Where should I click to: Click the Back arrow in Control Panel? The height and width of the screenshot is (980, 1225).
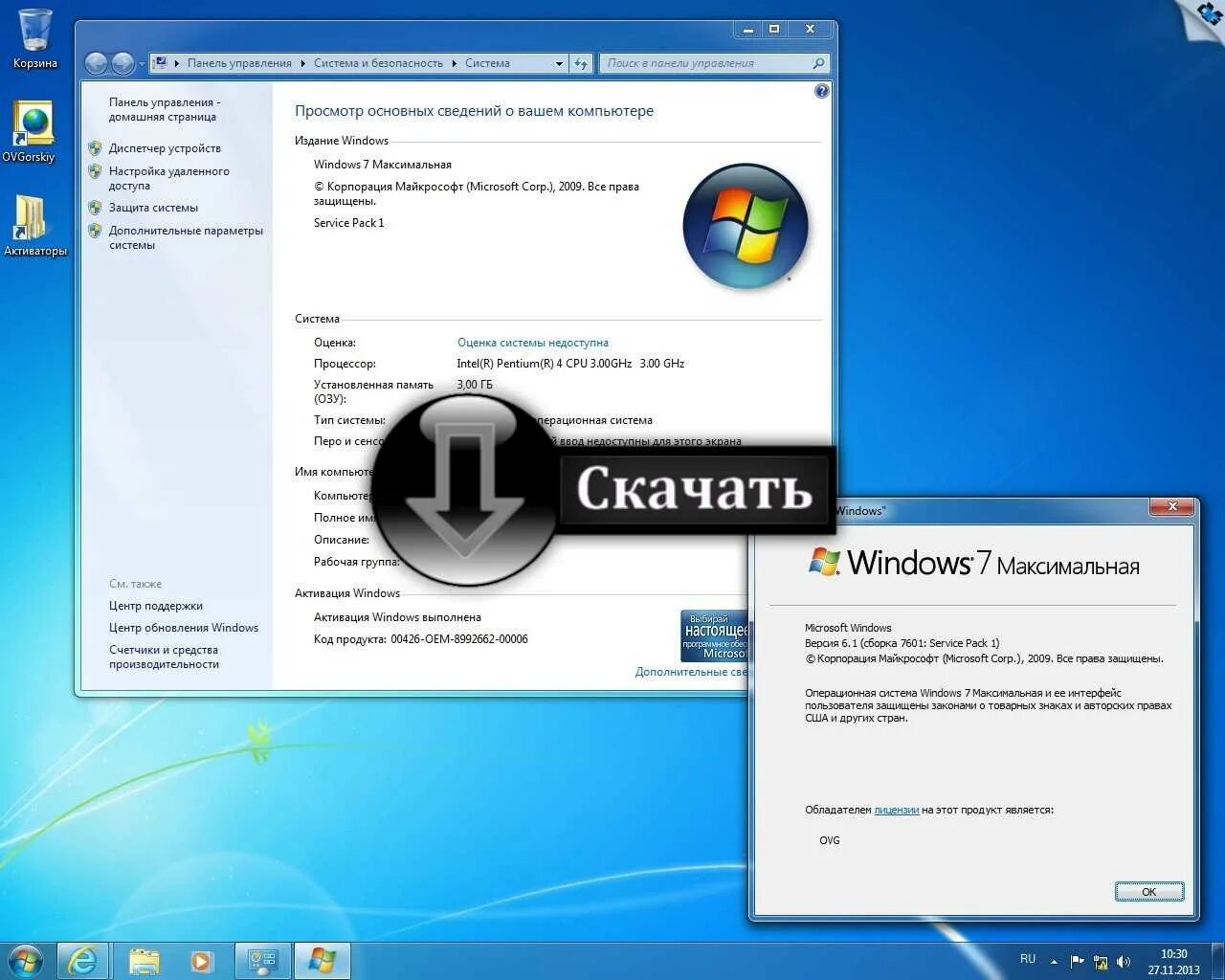click(96, 63)
